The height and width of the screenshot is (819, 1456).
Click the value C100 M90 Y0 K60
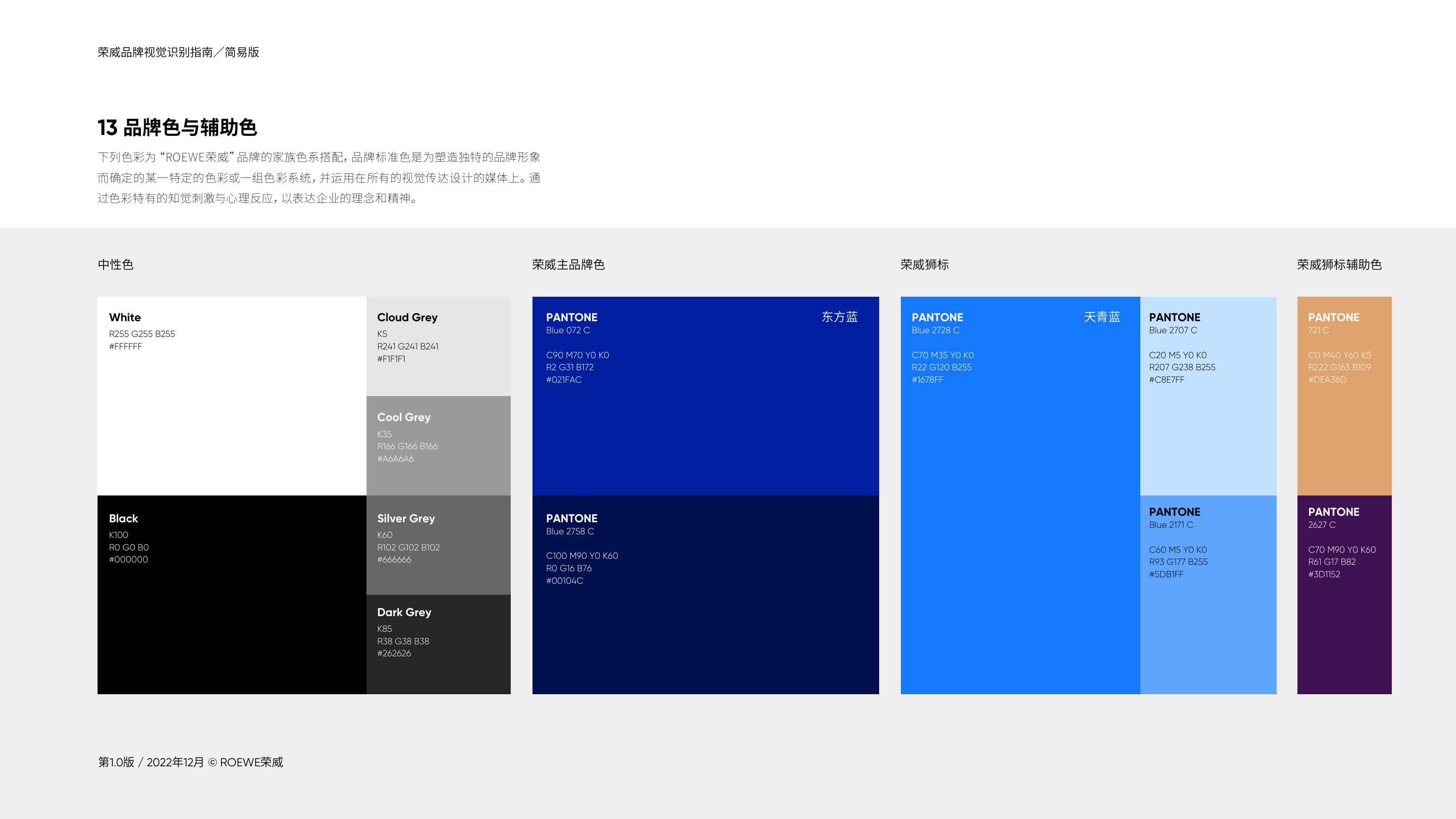point(581,556)
